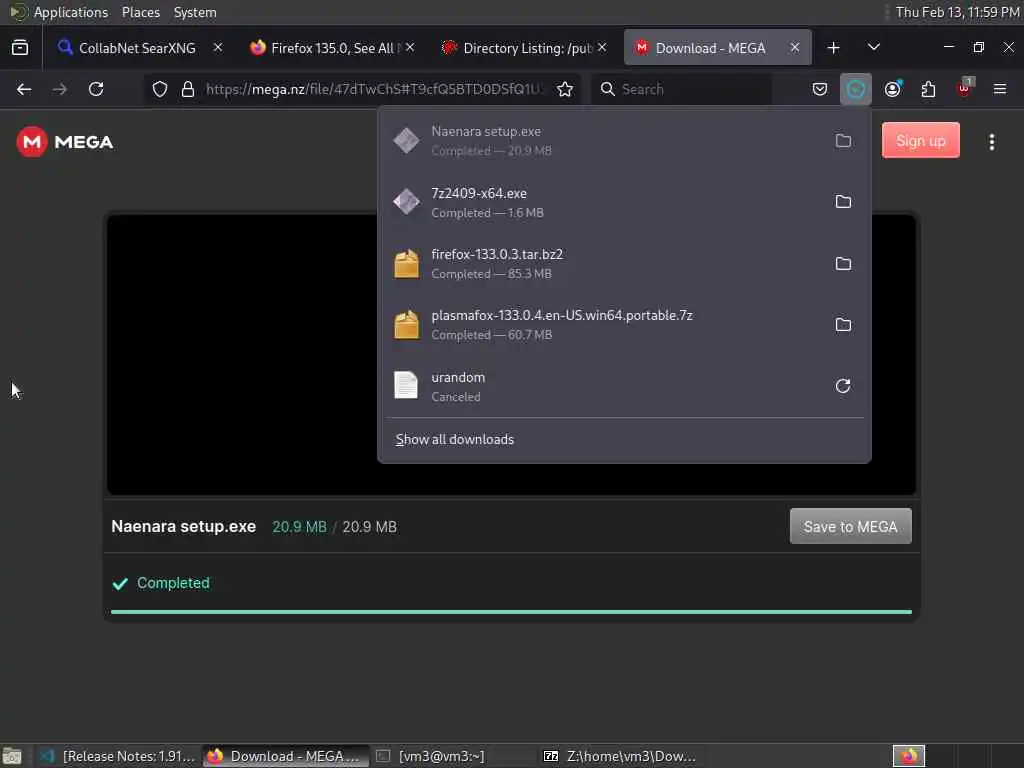Open 7z2409-x64.exe download entry
The height and width of the screenshot is (768, 1024).
click(604, 202)
